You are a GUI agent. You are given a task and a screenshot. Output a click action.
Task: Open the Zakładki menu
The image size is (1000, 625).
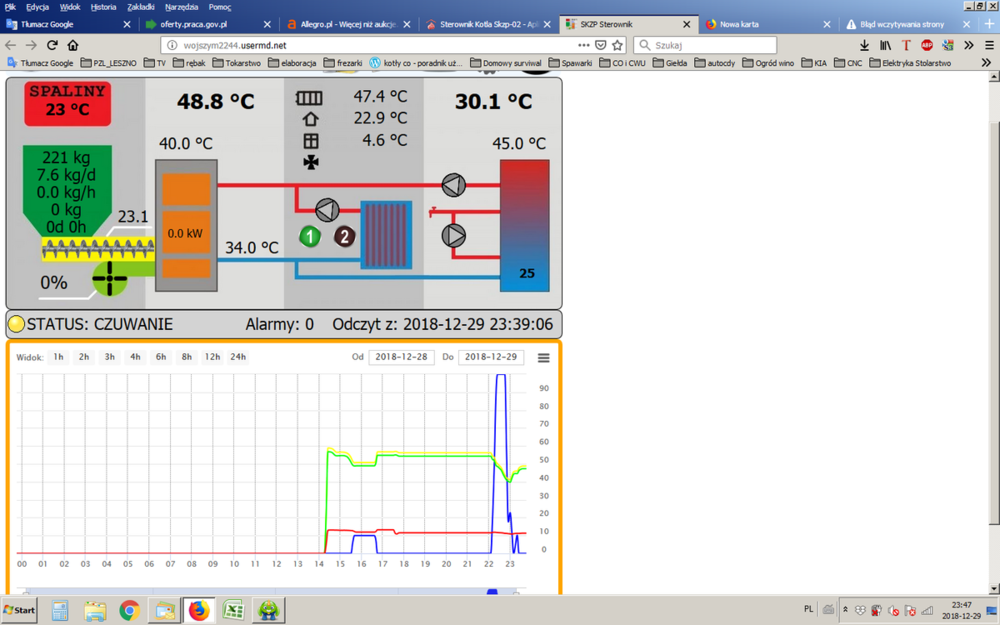(141, 6)
